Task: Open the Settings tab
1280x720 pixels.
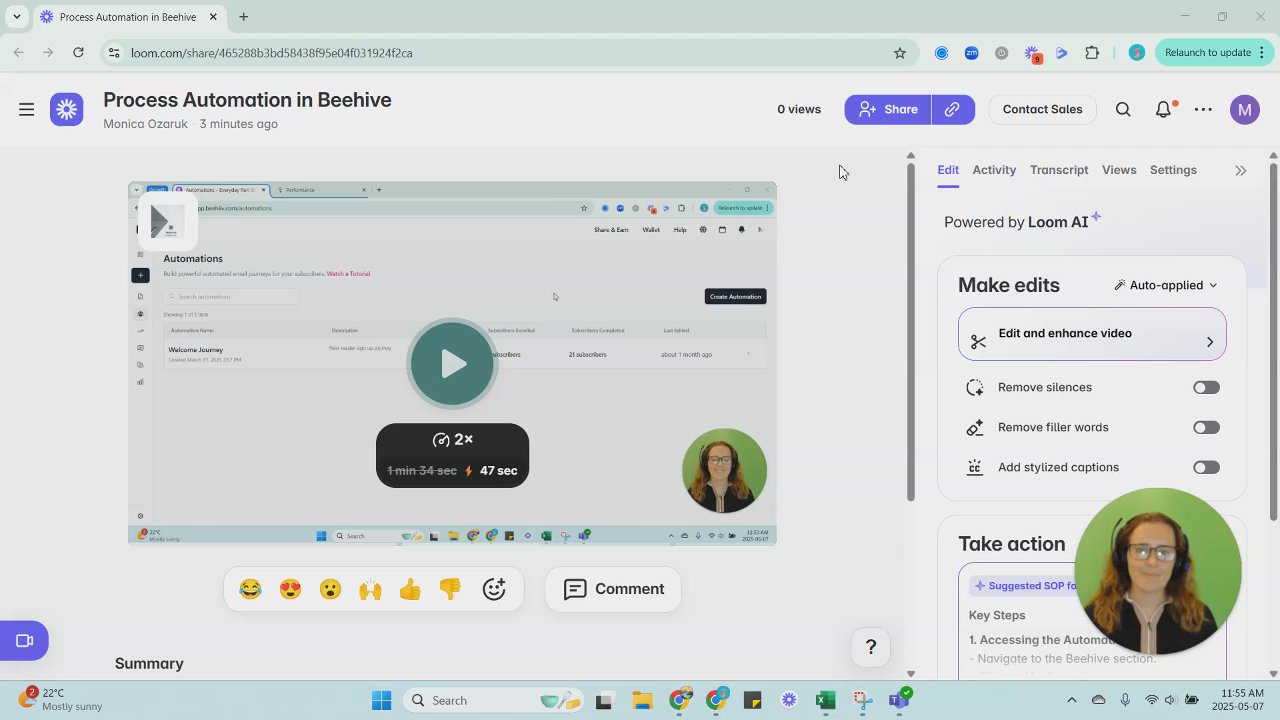Action: (1173, 170)
